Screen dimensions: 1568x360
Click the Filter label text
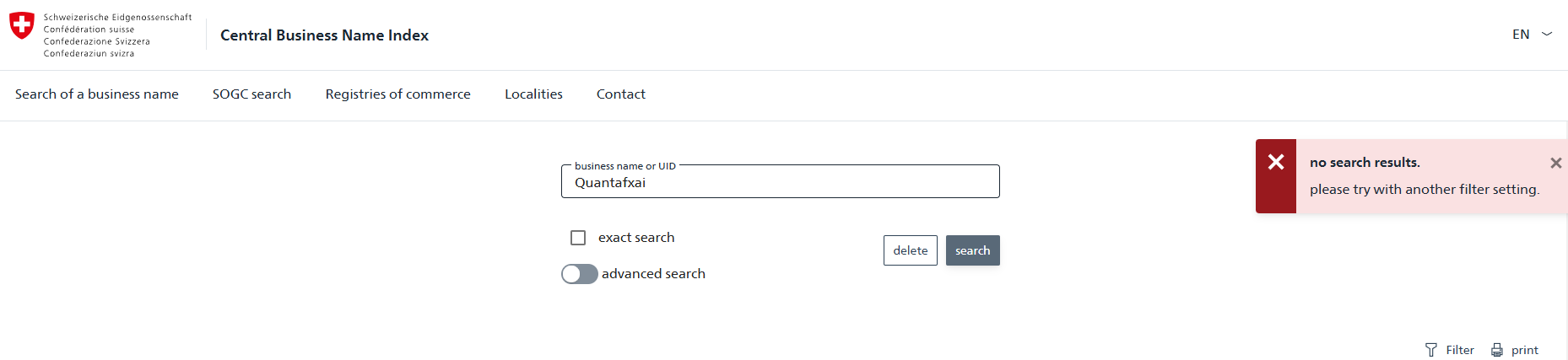[x=1460, y=350]
